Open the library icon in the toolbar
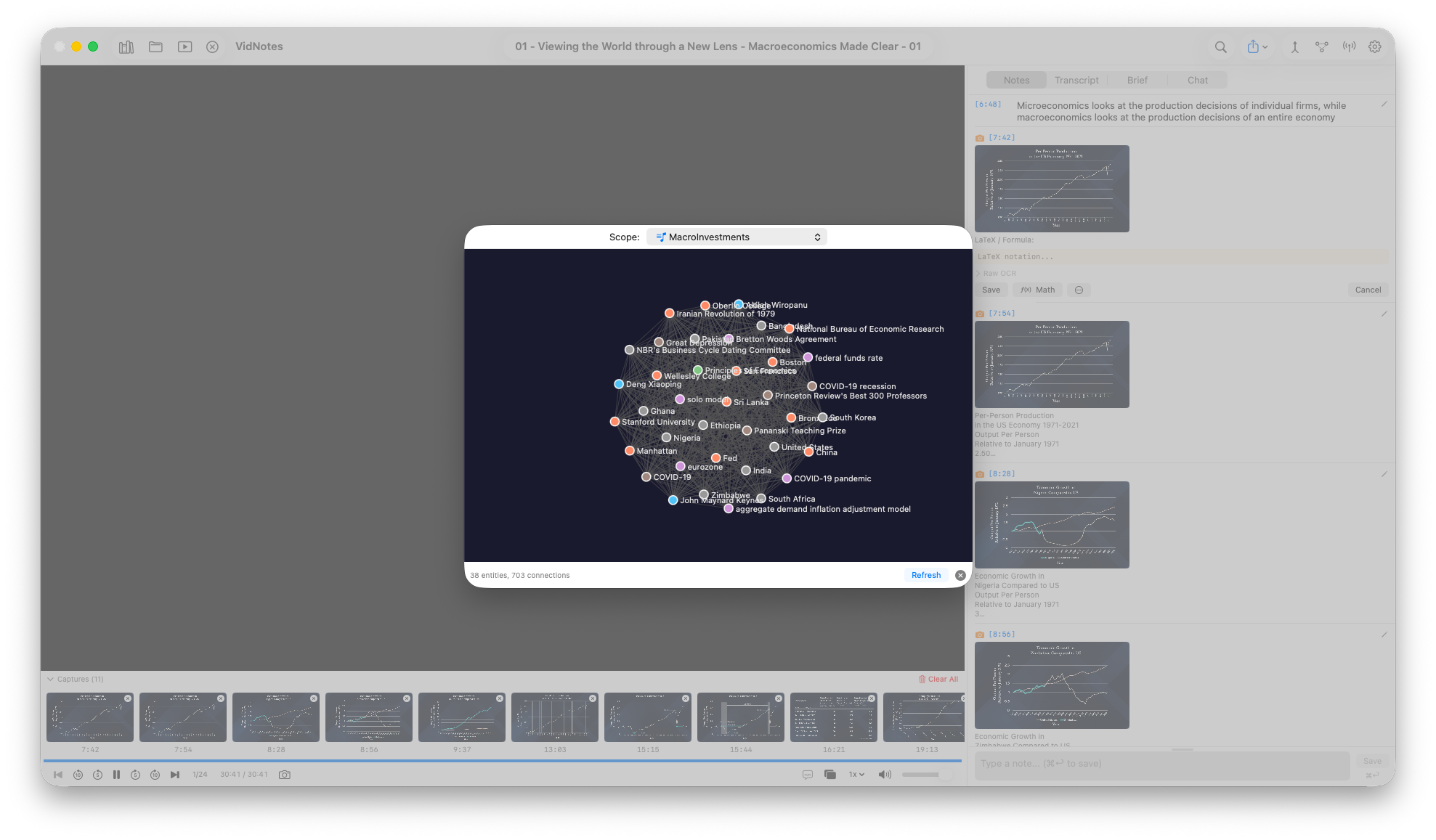1436x840 pixels. [x=126, y=46]
